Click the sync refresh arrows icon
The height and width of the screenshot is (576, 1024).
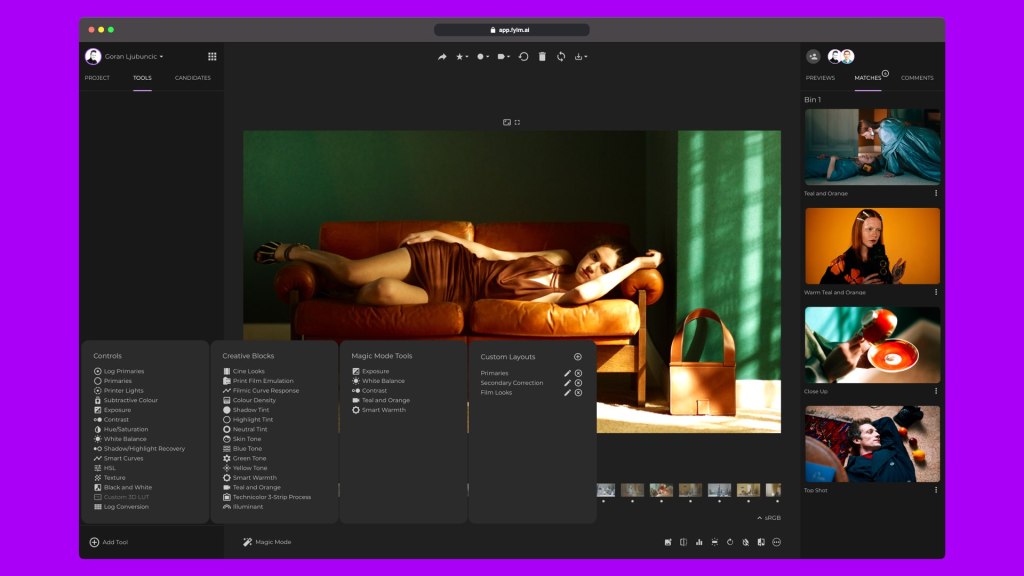click(x=561, y=57)
